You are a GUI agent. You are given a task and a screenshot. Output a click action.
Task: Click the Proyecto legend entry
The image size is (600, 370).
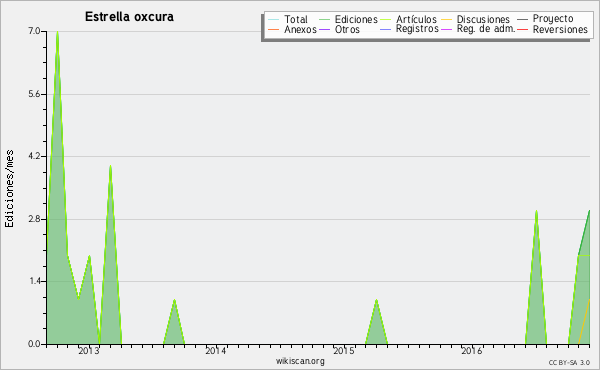click(x=545, y=19)
